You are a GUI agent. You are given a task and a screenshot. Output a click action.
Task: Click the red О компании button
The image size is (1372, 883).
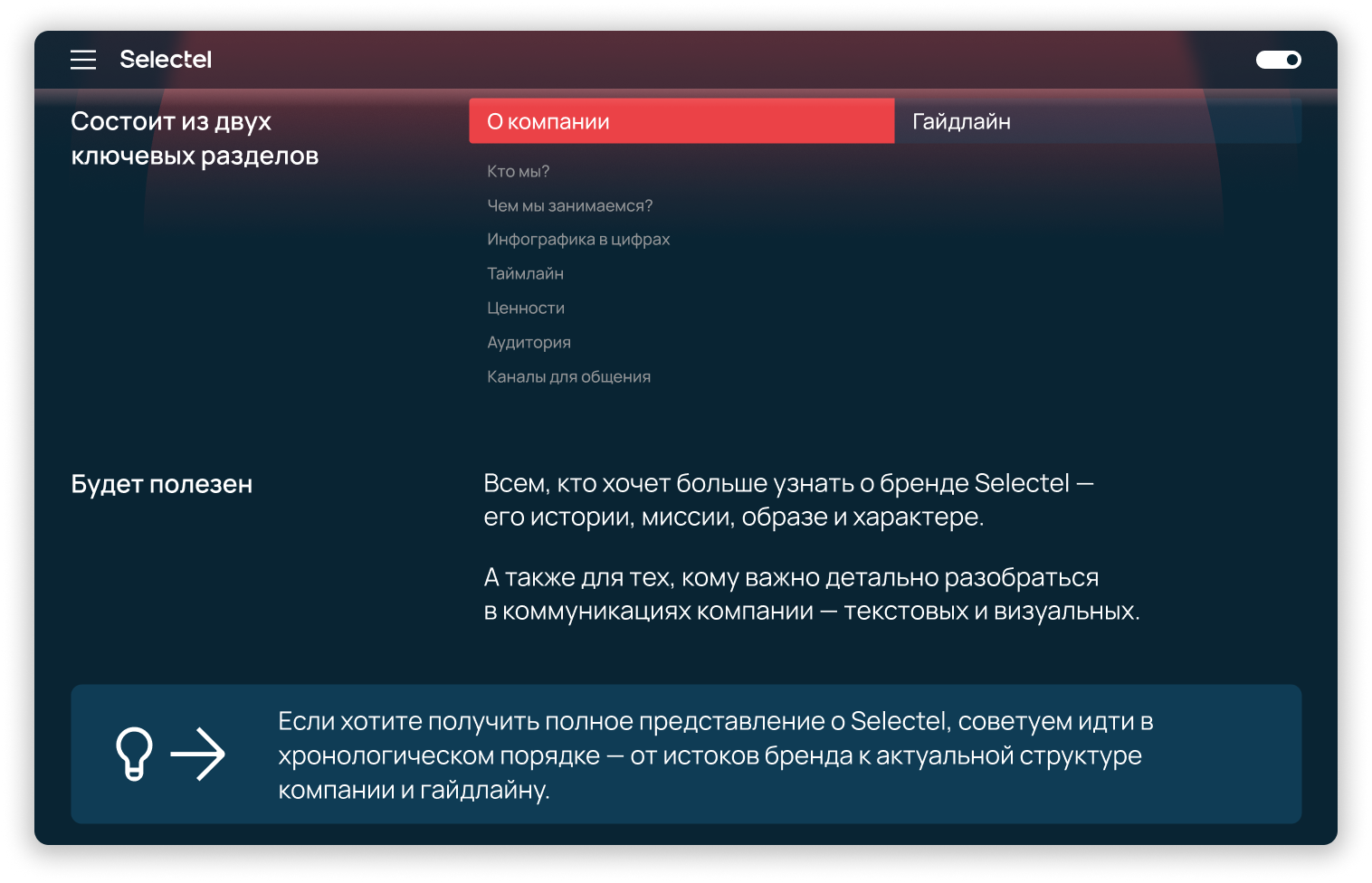point(681,120)
